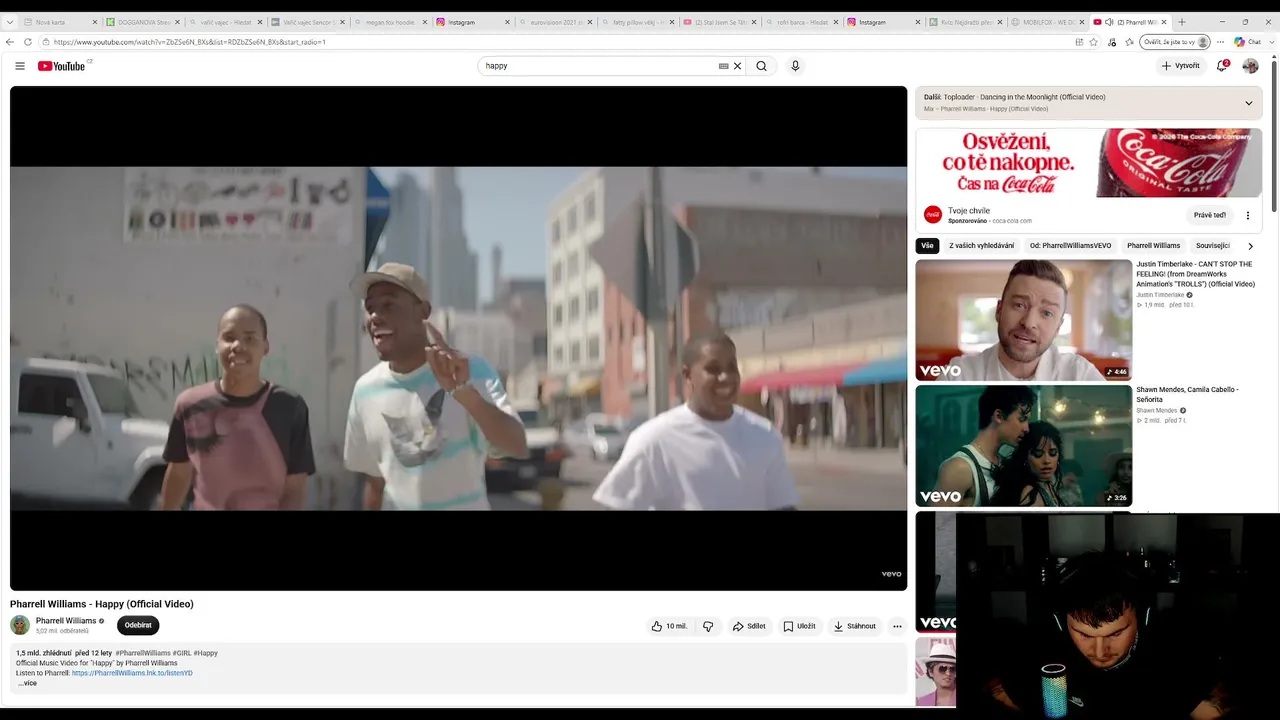
Task: Expand description with ...více
Action: point(27,683)
